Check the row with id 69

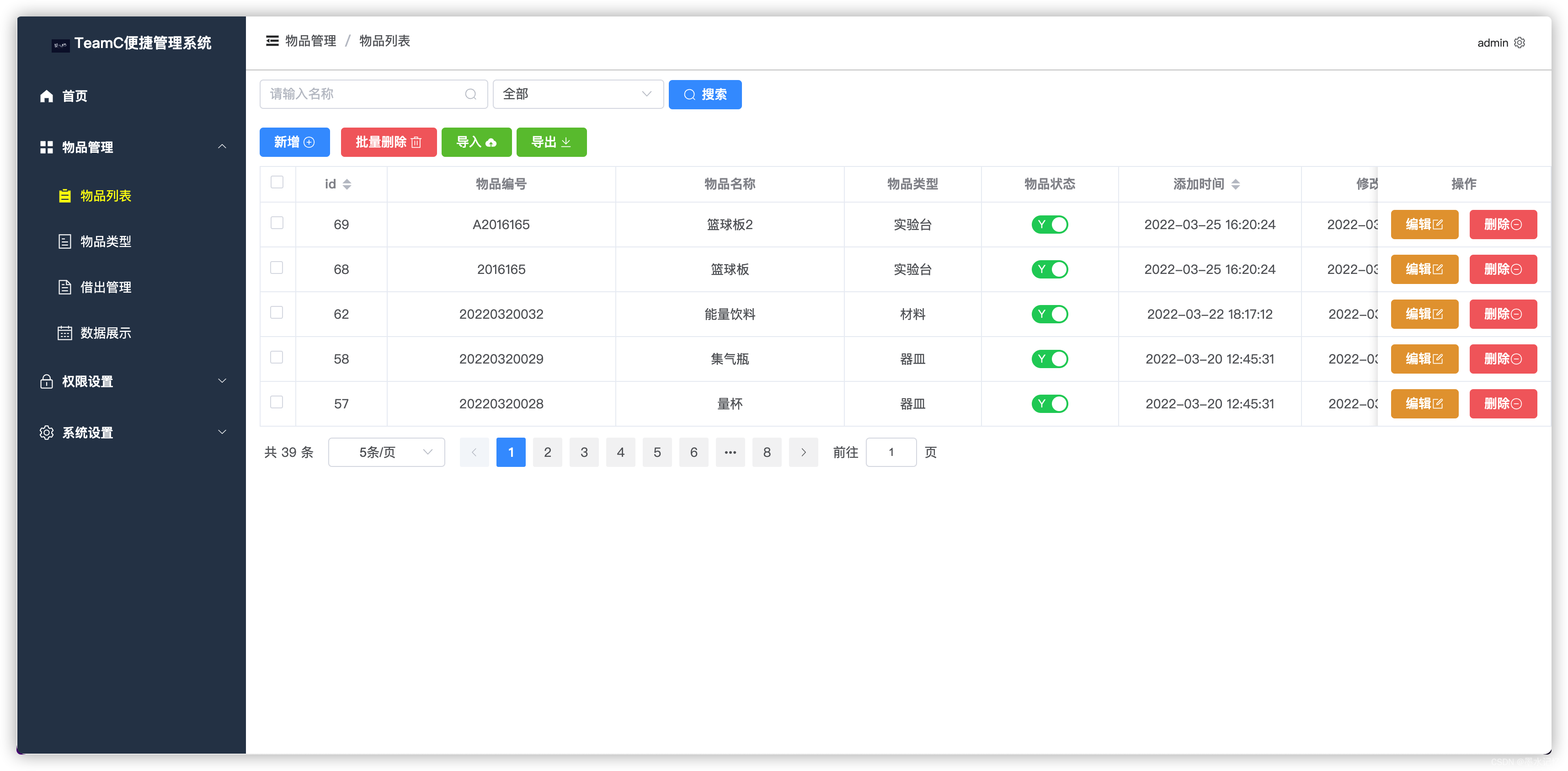point(277,223)
